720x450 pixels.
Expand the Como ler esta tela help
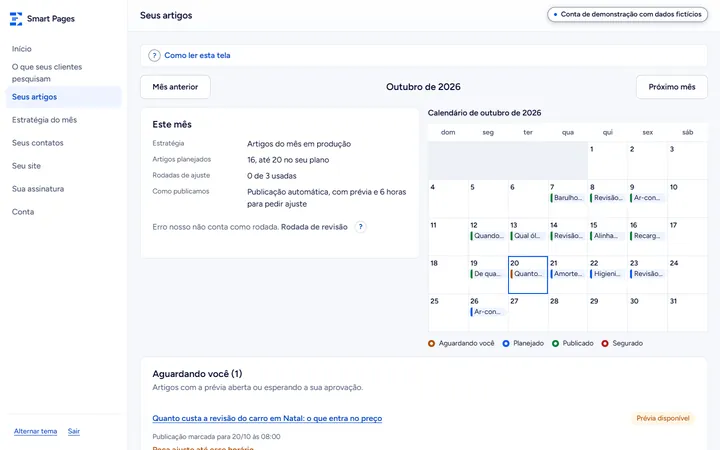[x=197, y=56]
